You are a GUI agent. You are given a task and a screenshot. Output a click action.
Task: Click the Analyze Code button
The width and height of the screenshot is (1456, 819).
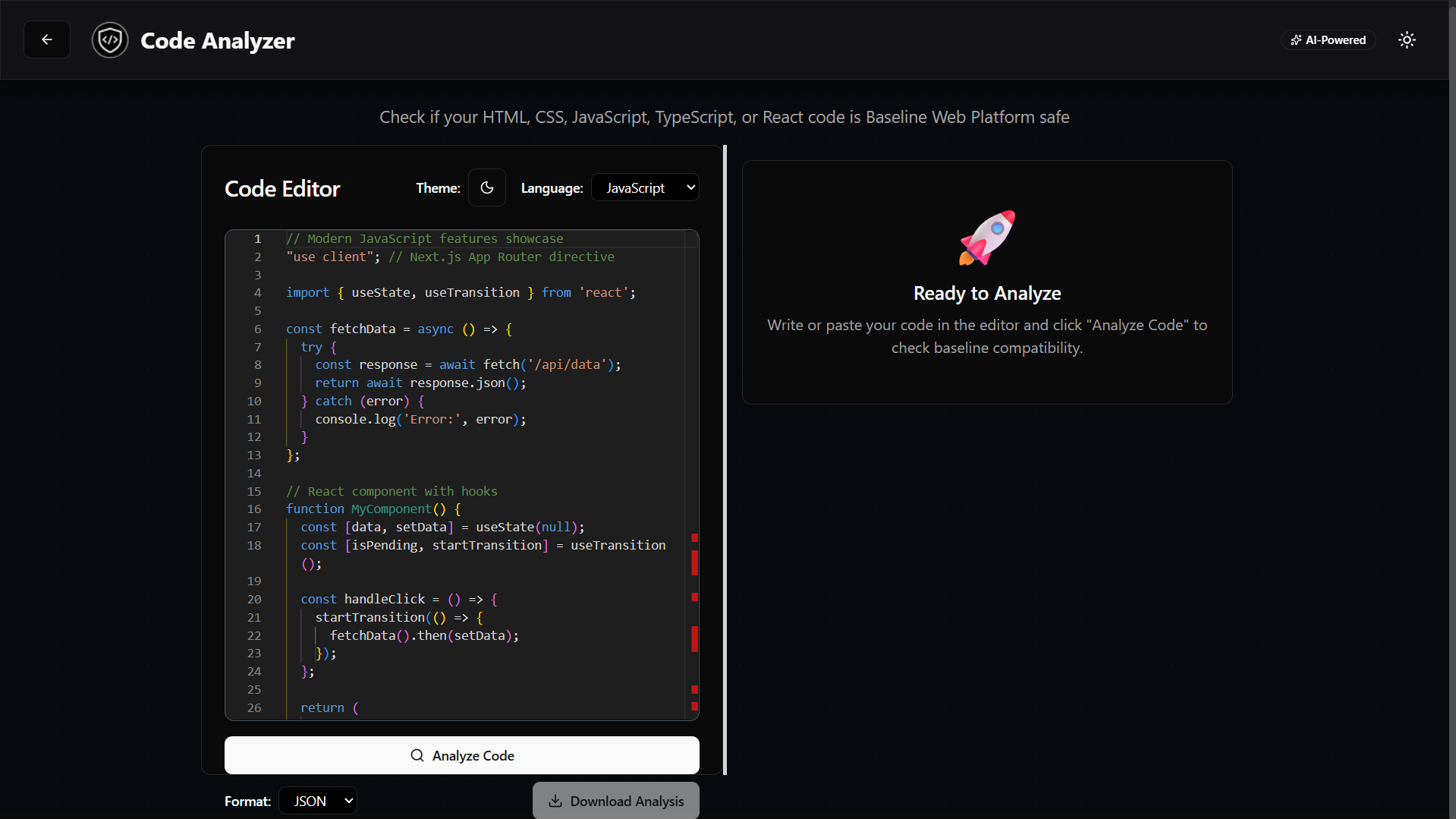coord(462,755)
